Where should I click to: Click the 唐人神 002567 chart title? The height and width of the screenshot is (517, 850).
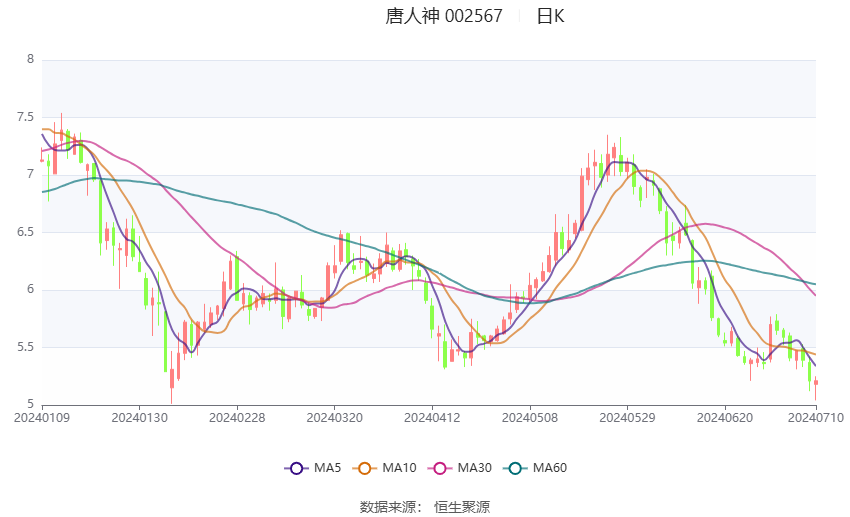coord(444,16)
